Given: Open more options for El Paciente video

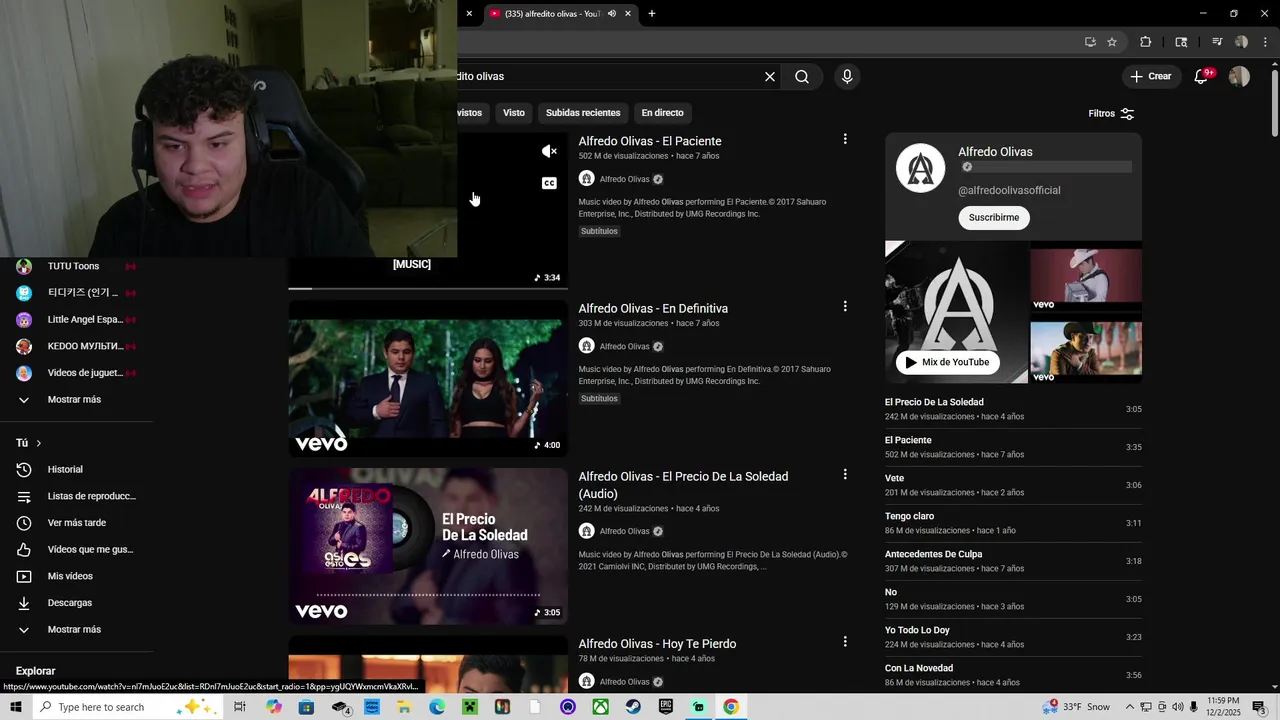Looking at the screenshot, I should pos(845,139).
